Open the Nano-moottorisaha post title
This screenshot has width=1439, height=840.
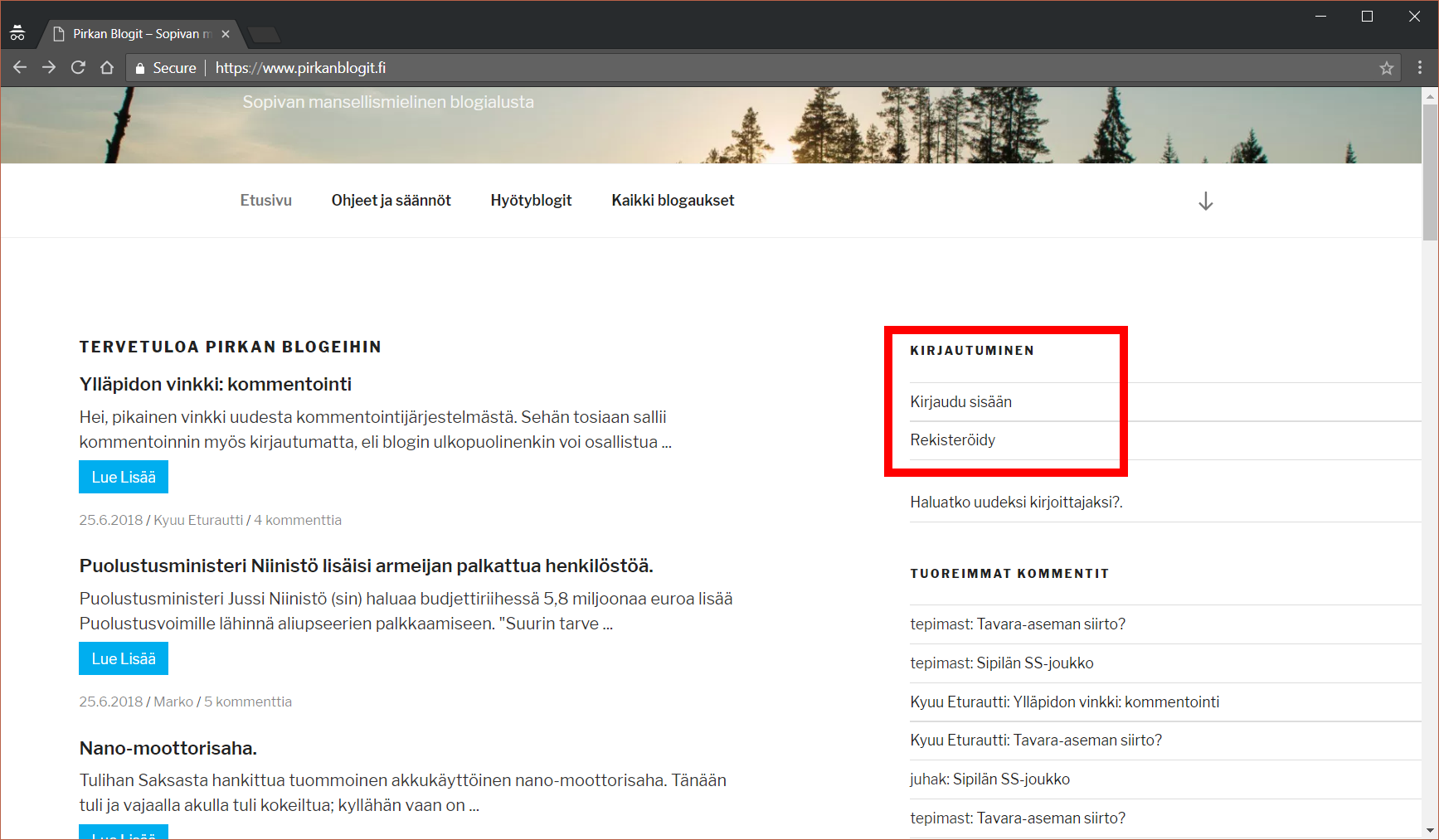pos(168,748)
